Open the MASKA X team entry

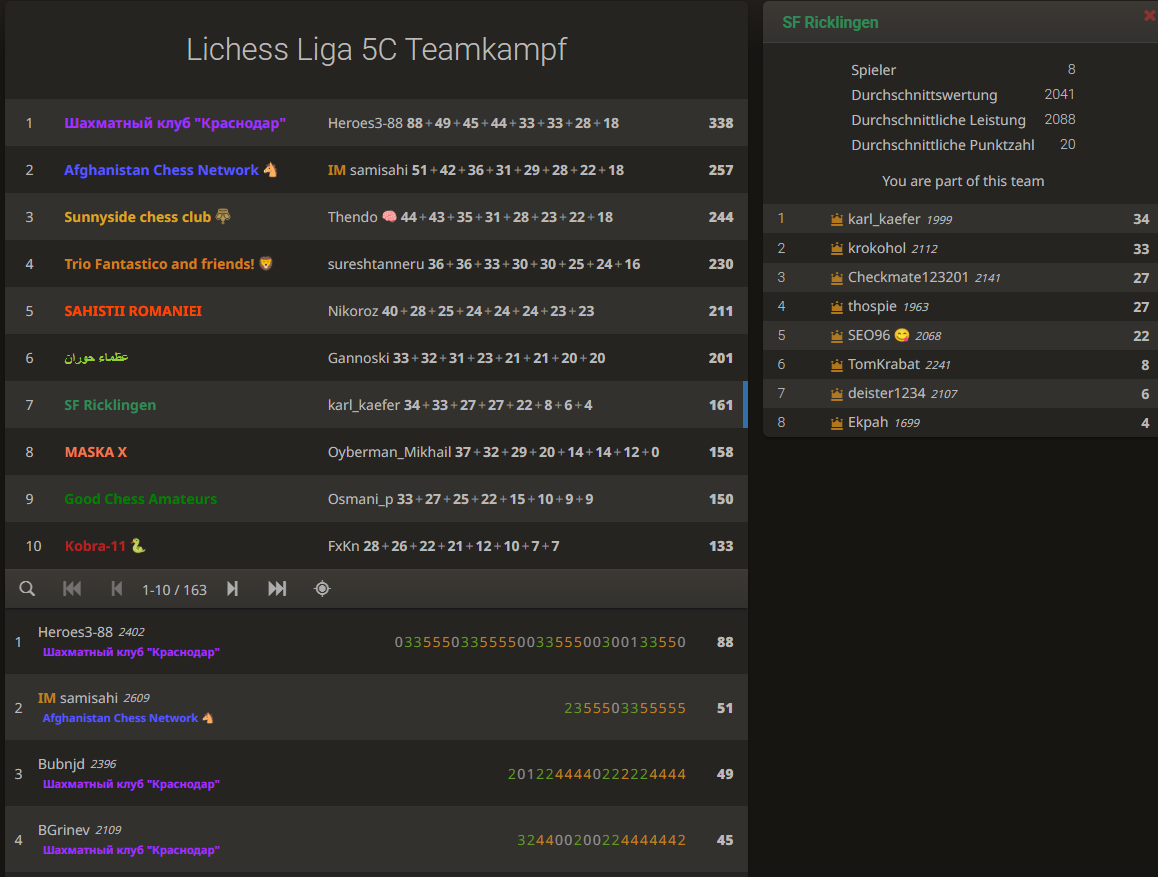[96, 452]
